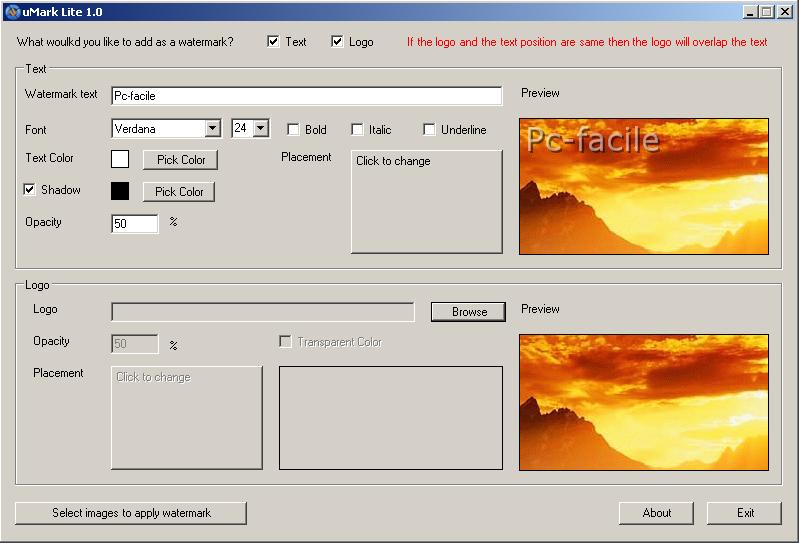Click the white Text Color swatch
Viewport: 799px width, 543px height.
pos(120,159)
